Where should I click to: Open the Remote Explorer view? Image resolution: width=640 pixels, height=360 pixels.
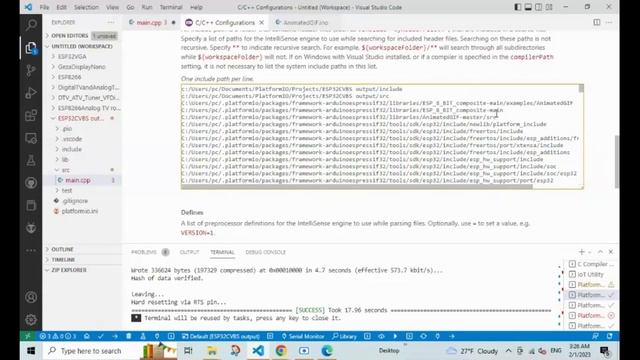click(x=31, y=138)
